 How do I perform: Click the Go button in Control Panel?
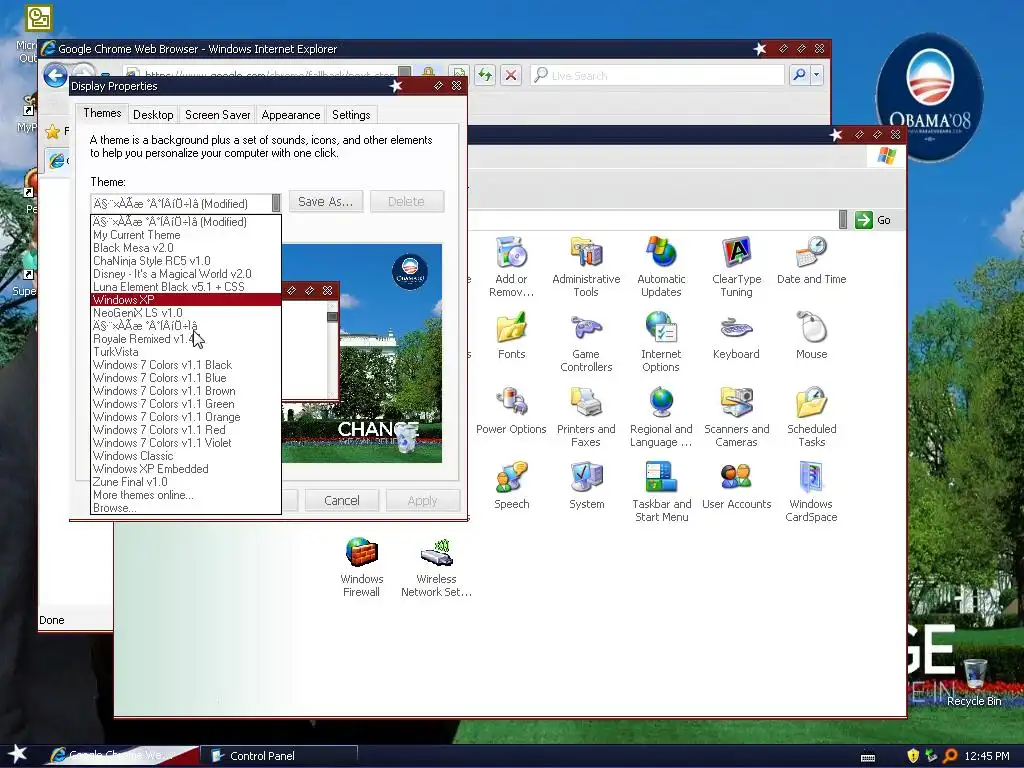click(872, 220)
